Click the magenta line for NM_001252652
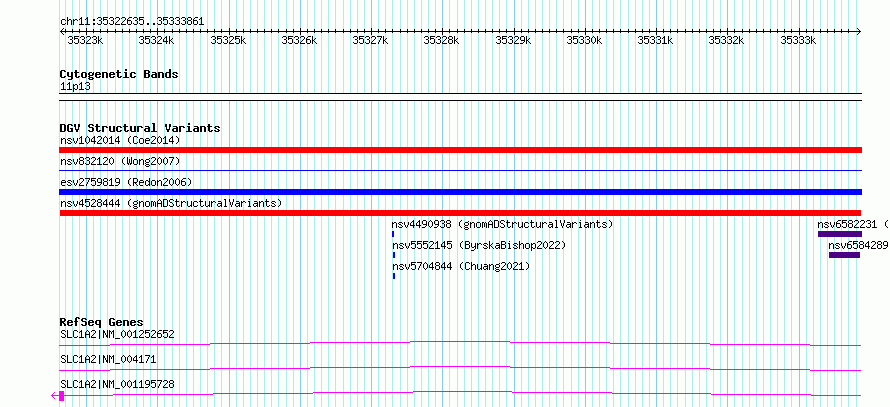 (x=460, y=343)
